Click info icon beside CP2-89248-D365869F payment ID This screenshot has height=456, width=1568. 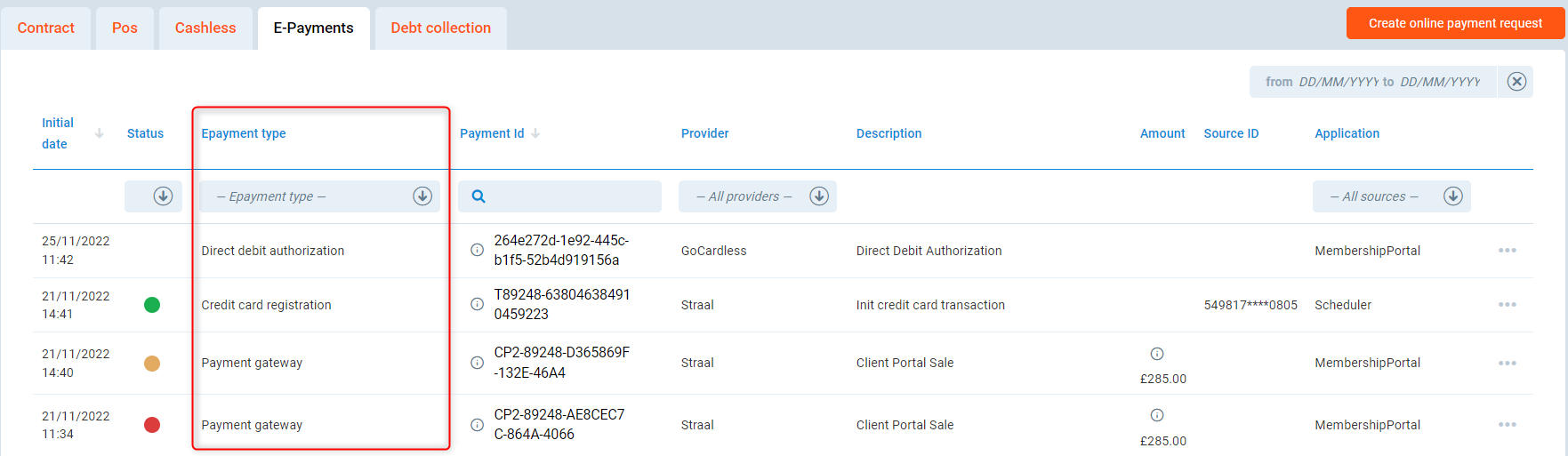(477, 363)
